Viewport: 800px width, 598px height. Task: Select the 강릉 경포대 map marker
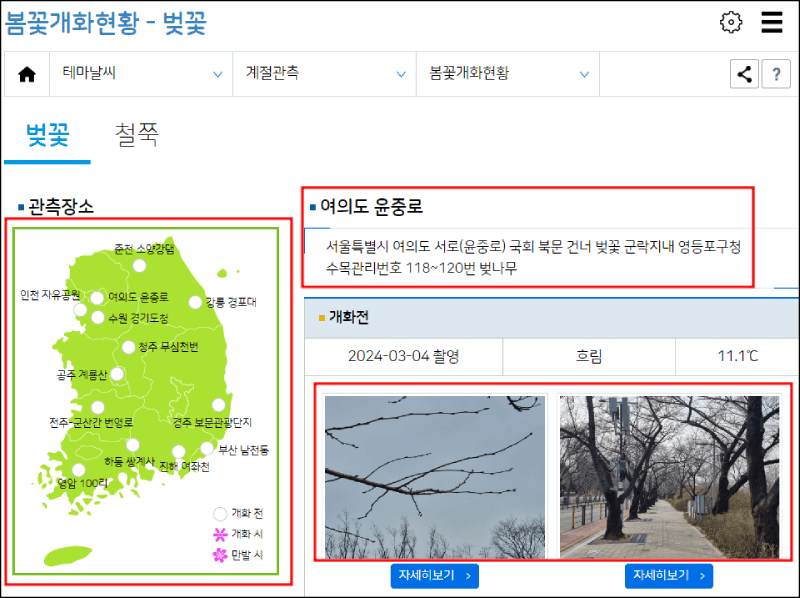[195, 303]
